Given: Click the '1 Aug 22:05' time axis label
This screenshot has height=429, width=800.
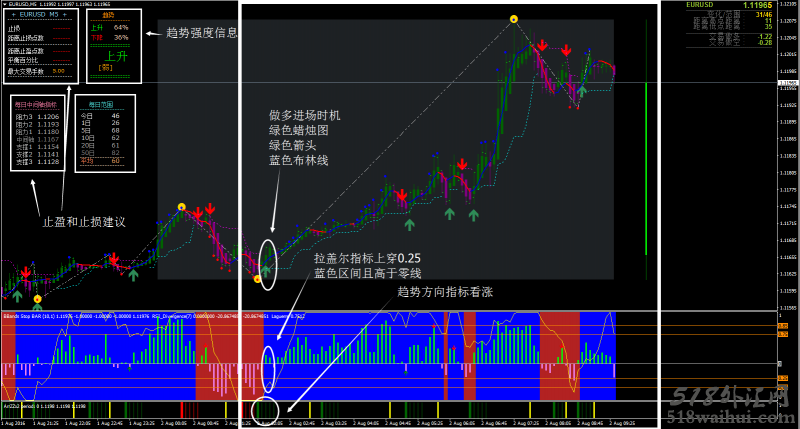Looking at the screenshot, I should (x=78, y=423).
